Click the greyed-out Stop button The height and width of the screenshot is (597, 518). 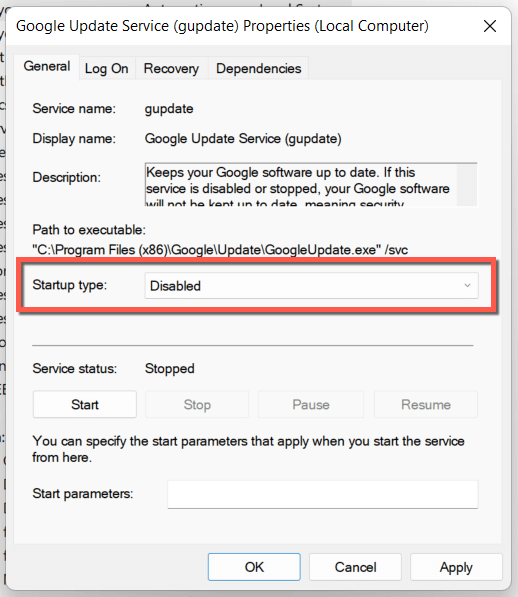pos(197,404)
